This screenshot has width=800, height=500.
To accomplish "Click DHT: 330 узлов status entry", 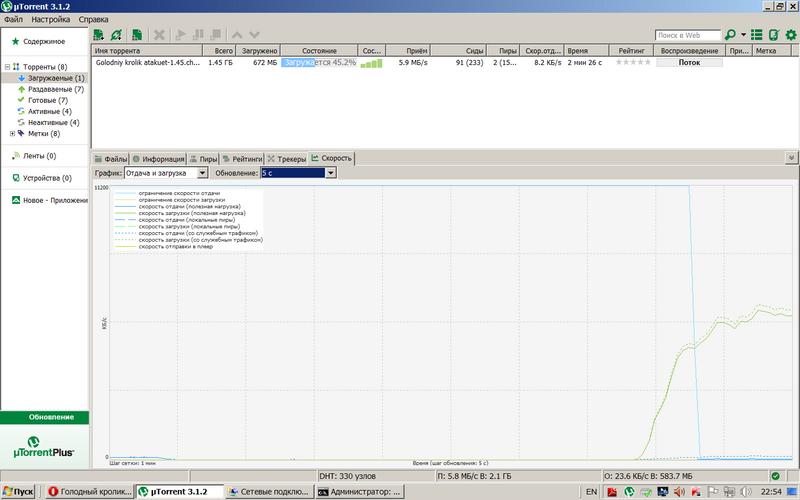I will pos(347,476).
